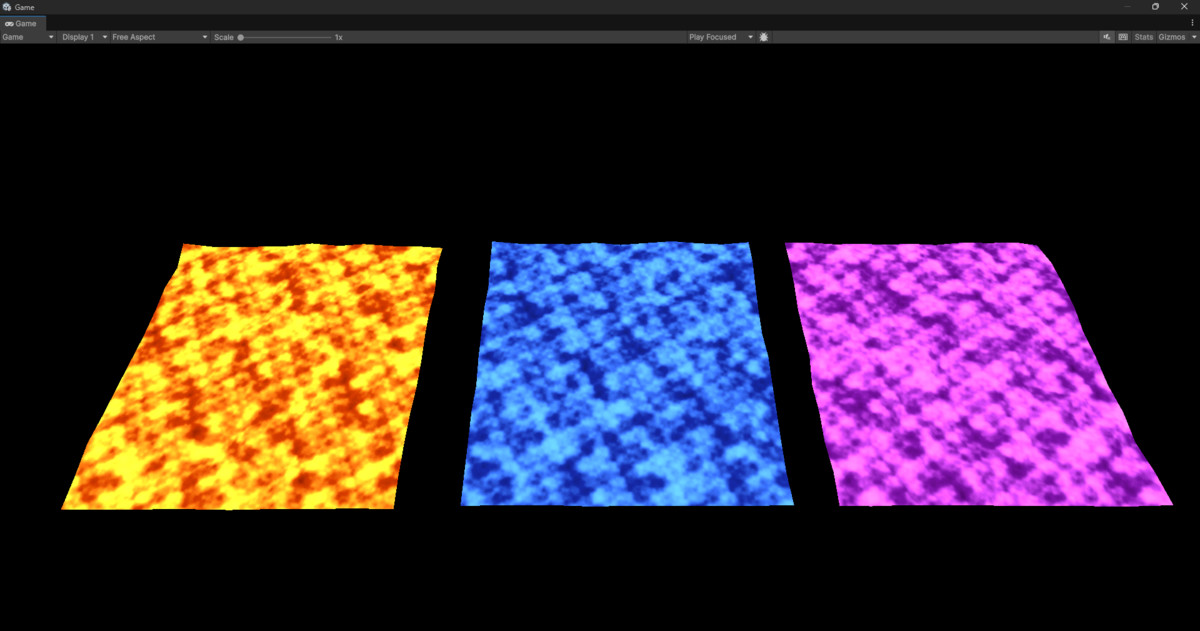Click the 1x scale value
Viewport: 1200px width, 631px height.
(338, 37)
